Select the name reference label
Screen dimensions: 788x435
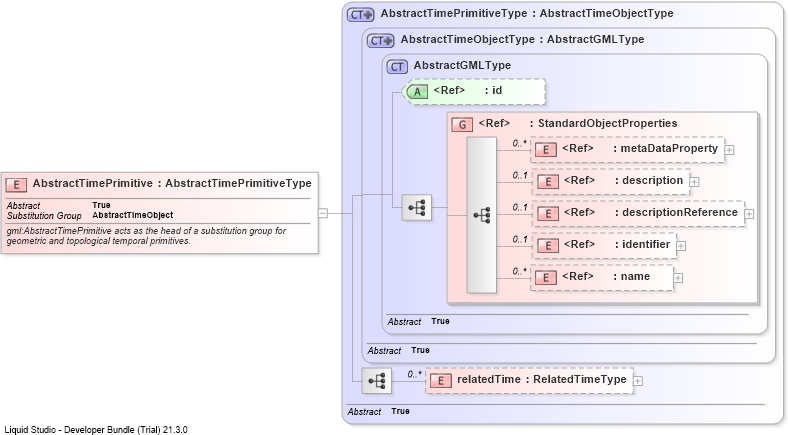pos(606,277)
